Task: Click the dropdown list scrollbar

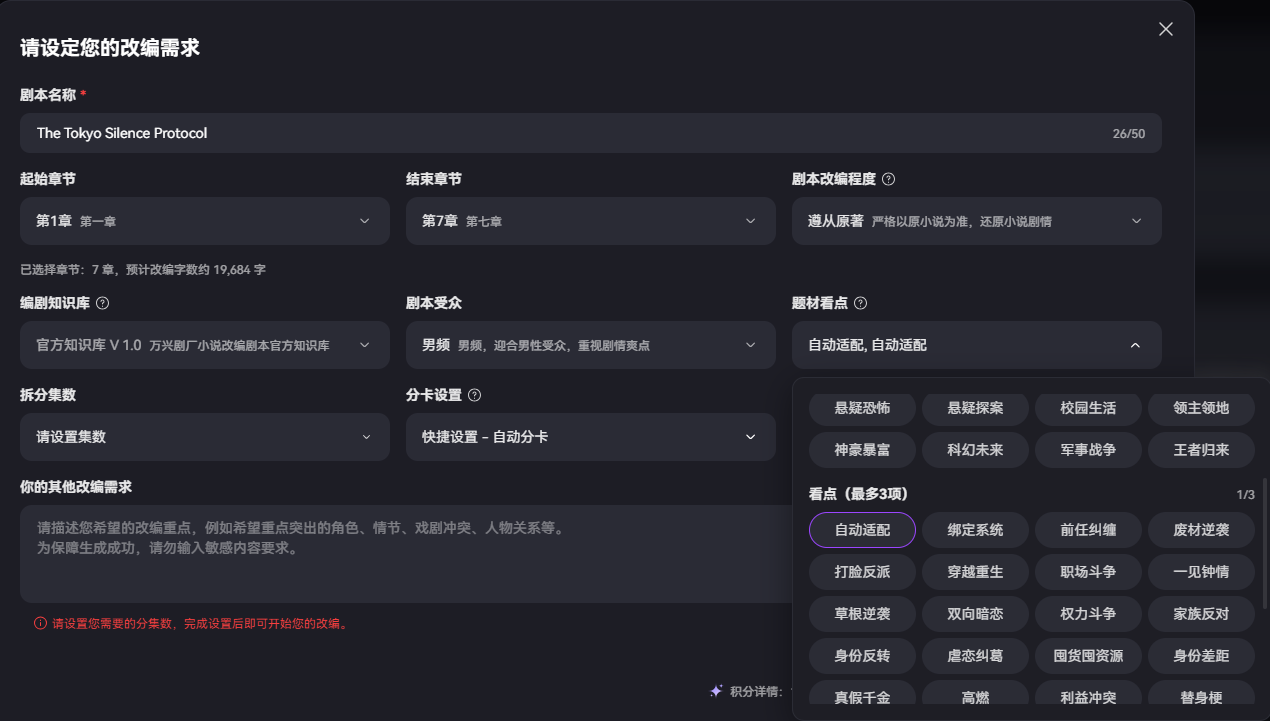Action: [1264, 540]
